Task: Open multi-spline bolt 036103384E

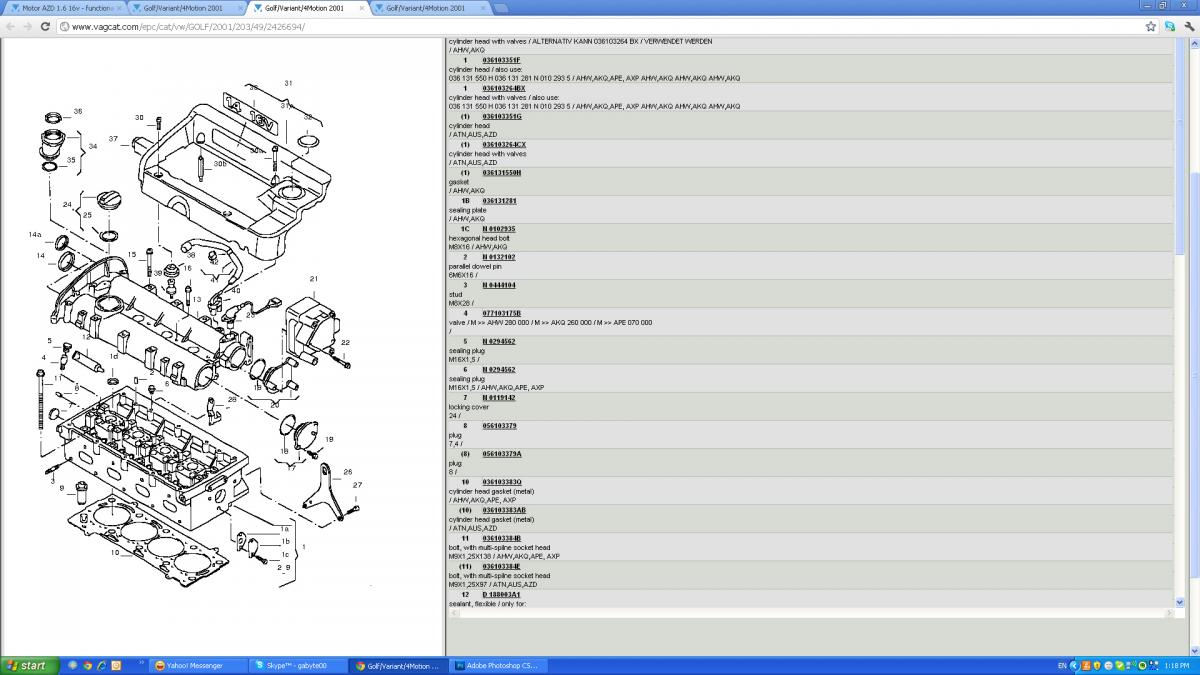Action: (501, 565)
